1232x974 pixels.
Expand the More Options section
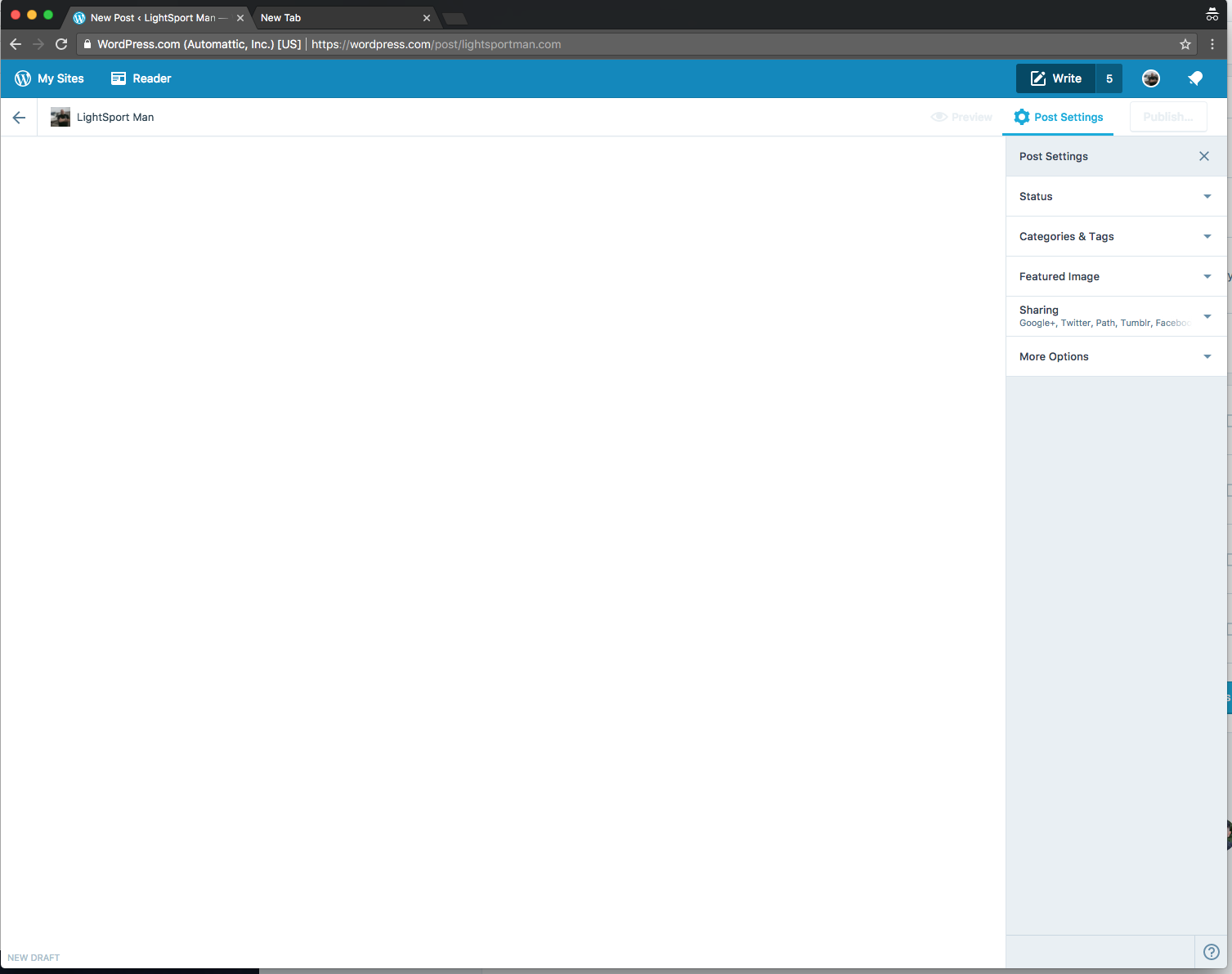[1116, 356]
